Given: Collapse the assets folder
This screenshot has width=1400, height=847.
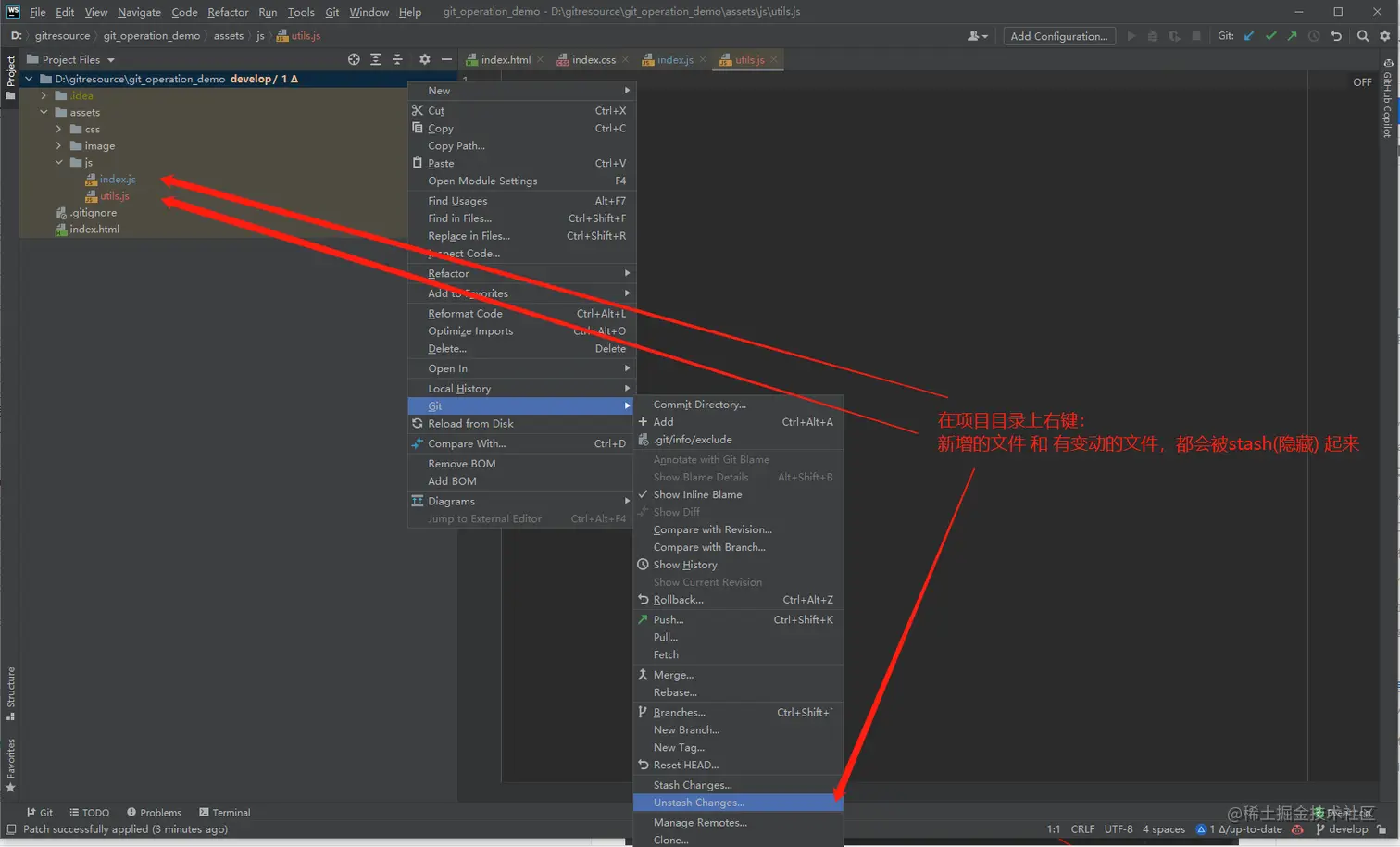Looking at the screenshot, I should pyautogui.click(x=44, y=112).
